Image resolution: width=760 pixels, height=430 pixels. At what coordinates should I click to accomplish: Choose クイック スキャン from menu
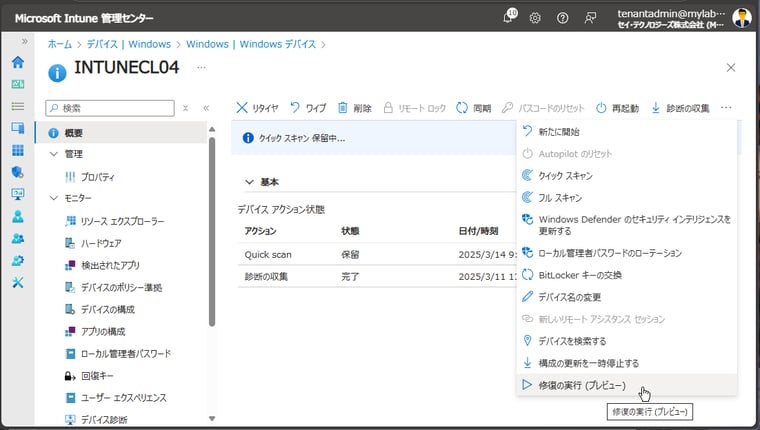[x=627, y=175]
